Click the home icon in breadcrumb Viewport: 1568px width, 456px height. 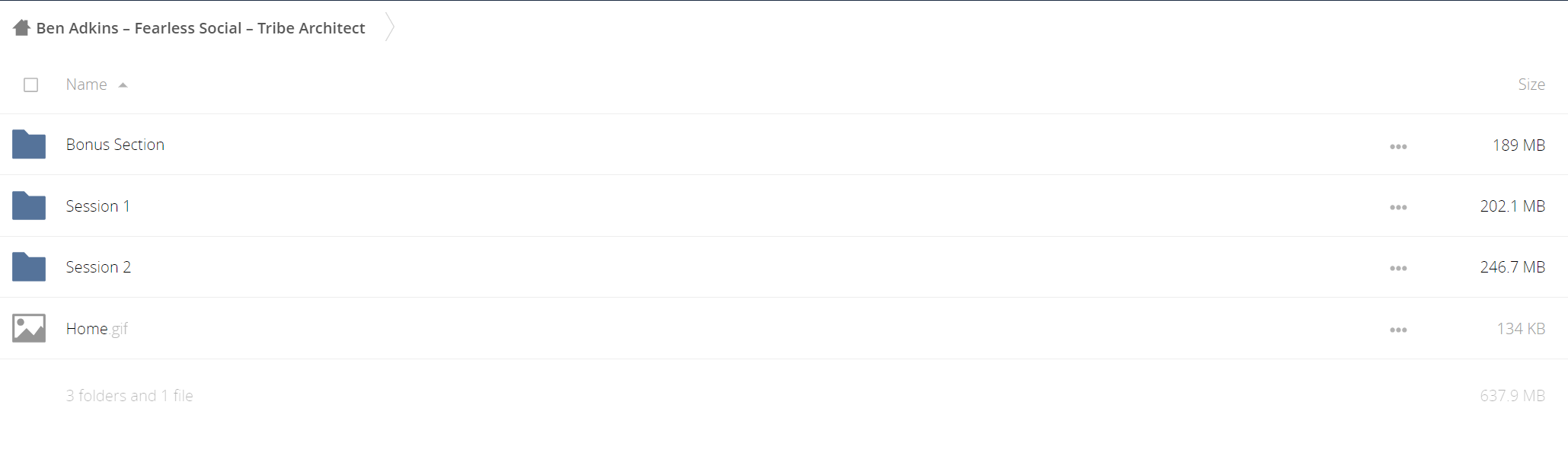coord(21,28)
